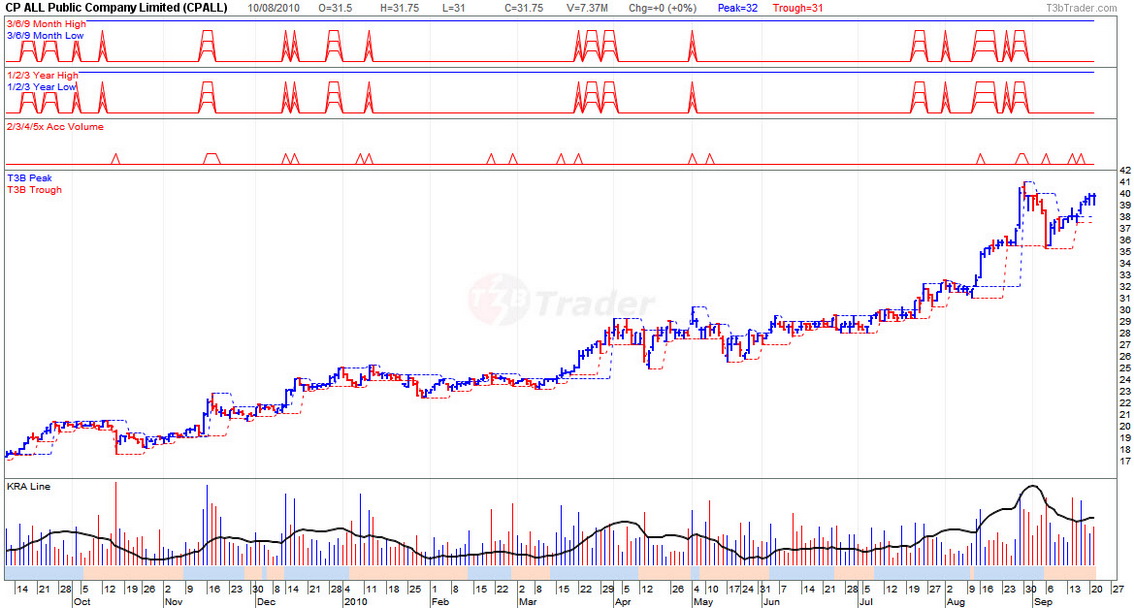Click the Chg=+0 (+0%) change value
This screenshot has width=1134, height=608.
click(662, 8)
